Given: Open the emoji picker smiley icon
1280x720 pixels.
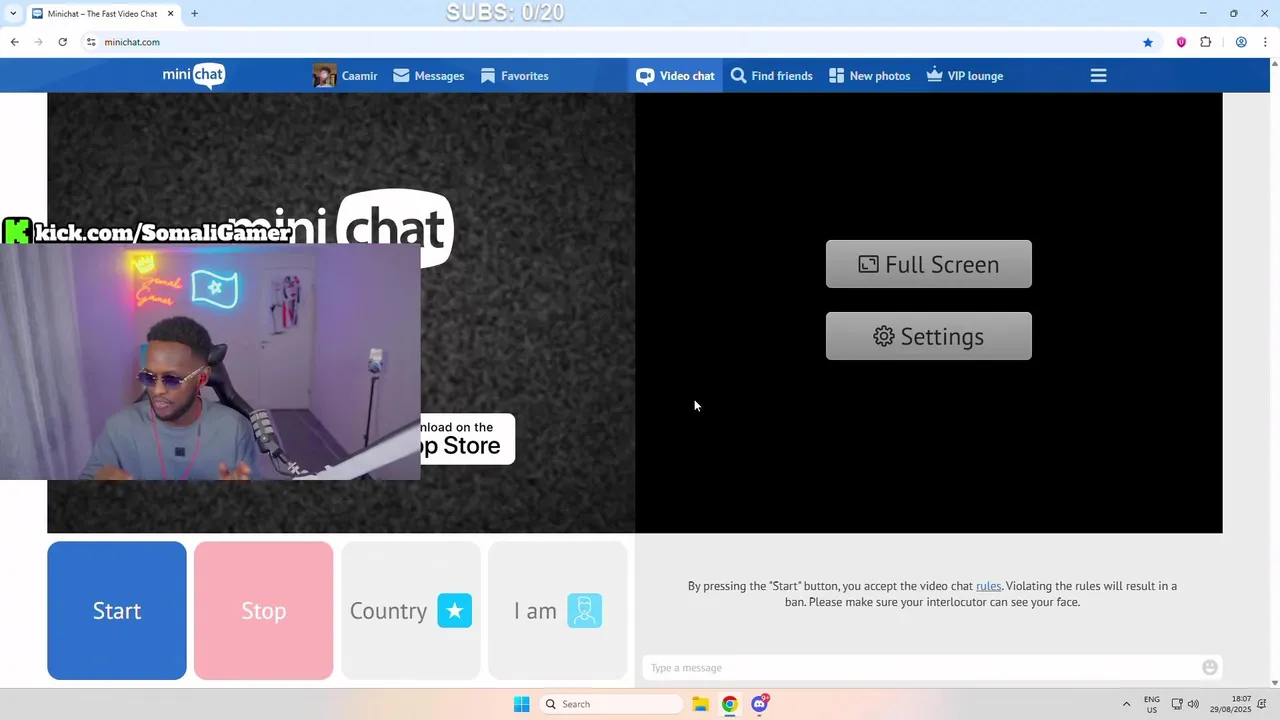Looking at the screenshot, I should tap(1210, 668).
